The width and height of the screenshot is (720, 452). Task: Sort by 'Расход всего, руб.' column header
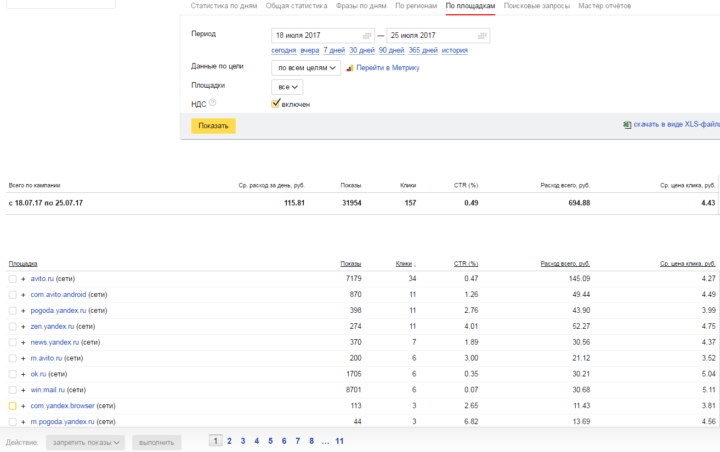tap(565, 264)
